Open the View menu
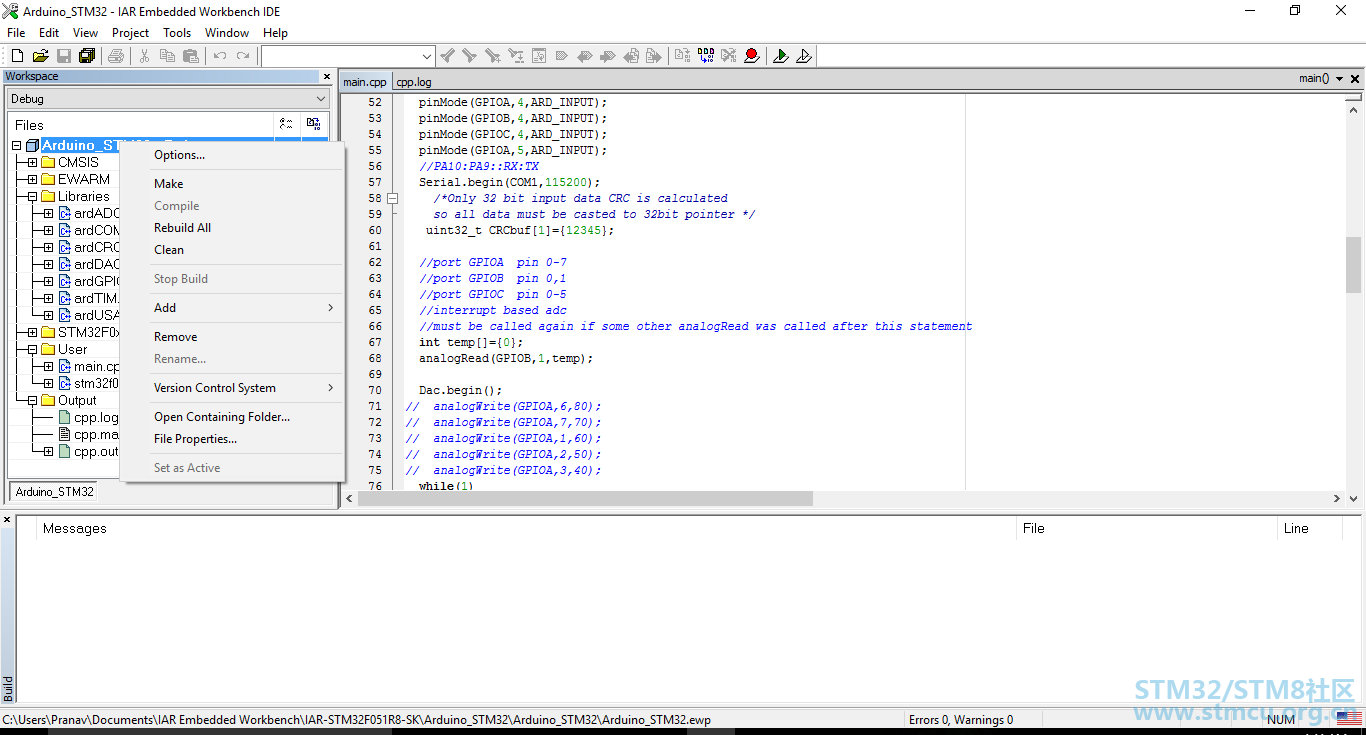Image resolution: width=1366 pixels, height=735 pixels. pos(86,33)
